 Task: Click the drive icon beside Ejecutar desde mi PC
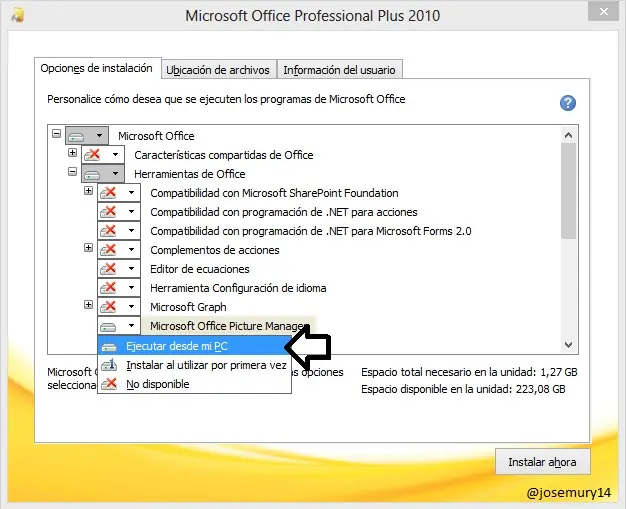click(109, 347)
